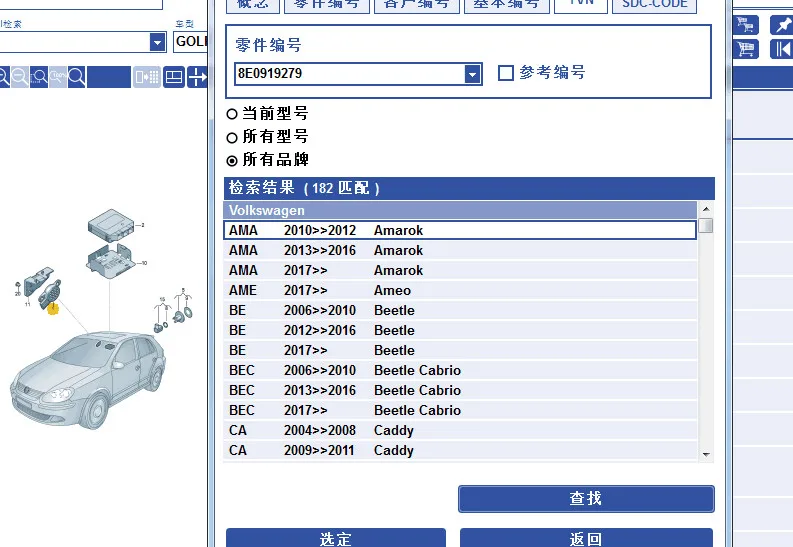Click the 选定 select button

point(336,538)
